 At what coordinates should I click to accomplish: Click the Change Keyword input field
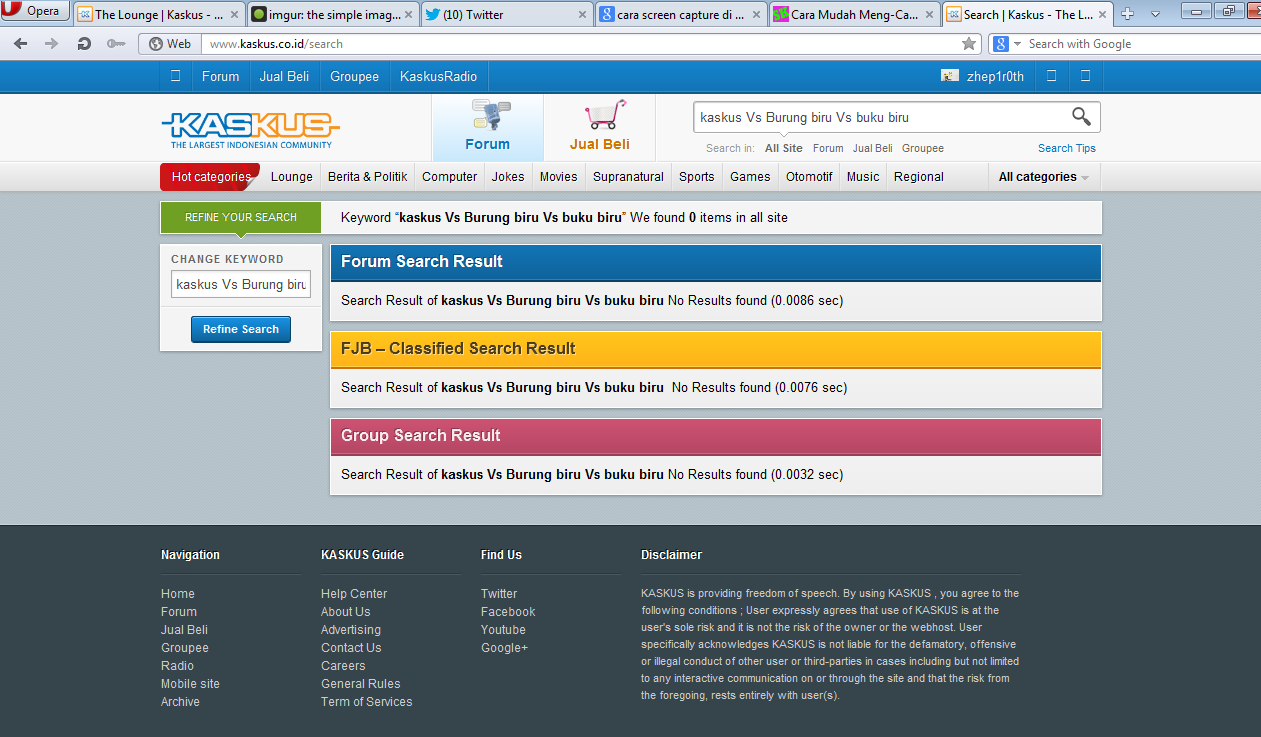tap(241, 284)
